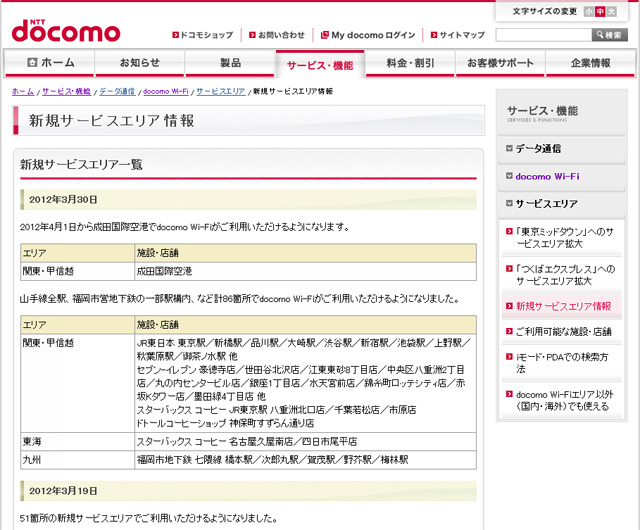This screenshot has width=640, height=530.
Task: Select large text size button 大
Action: tap(611, 11)
